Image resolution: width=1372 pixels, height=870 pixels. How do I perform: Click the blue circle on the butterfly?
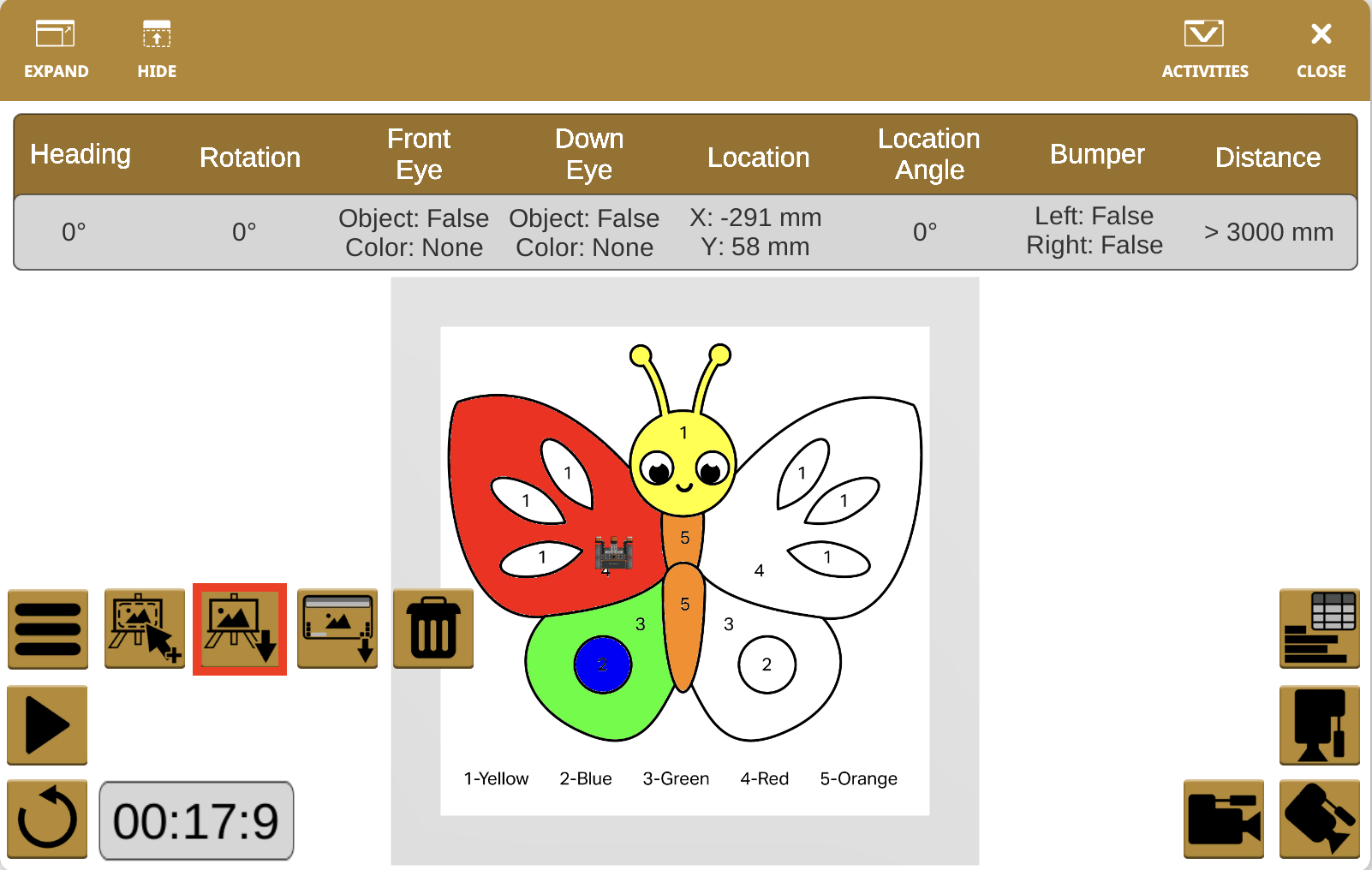[602, 664]
